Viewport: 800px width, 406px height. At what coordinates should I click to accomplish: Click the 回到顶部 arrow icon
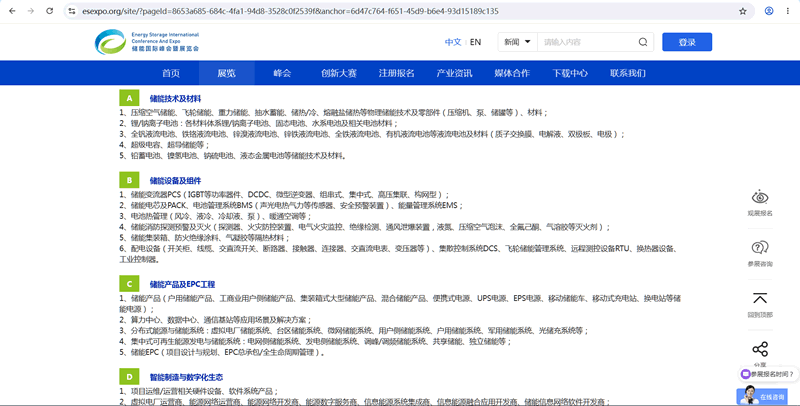[x=760, y=298]
